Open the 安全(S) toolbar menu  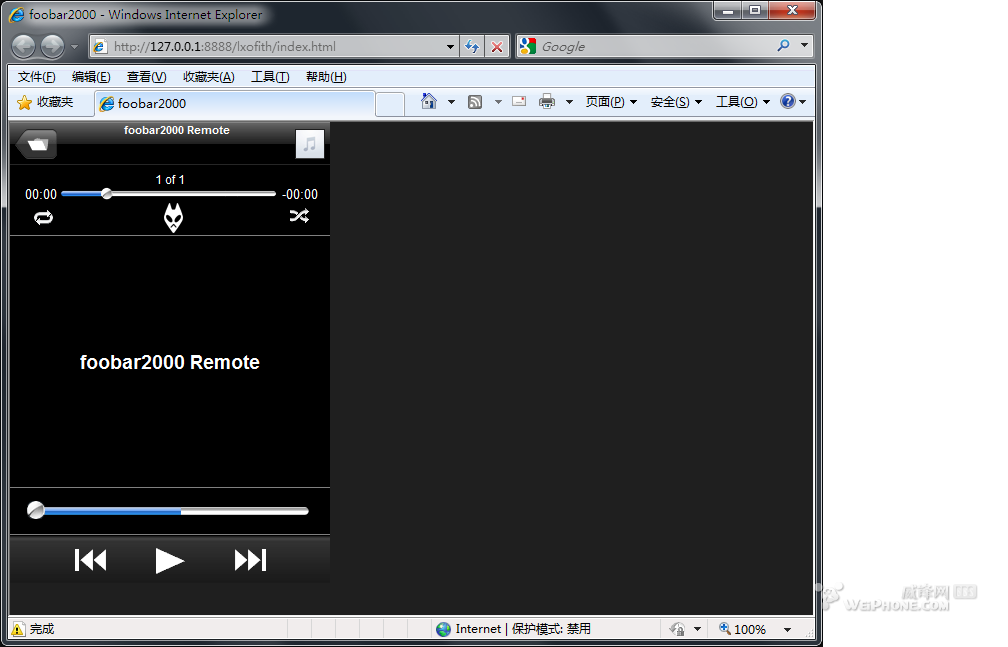[x=676, y=102]
